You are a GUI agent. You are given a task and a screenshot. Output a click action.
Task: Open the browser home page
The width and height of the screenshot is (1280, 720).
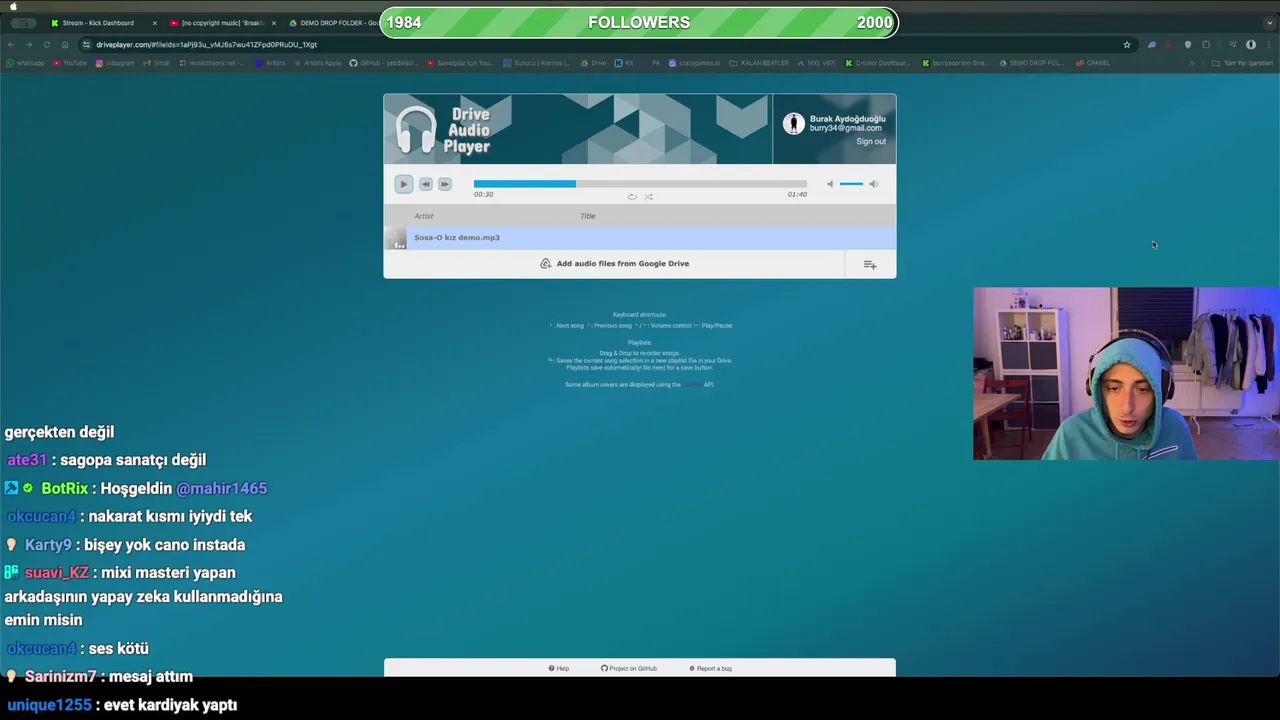pyautogui.click(x=64, y=45)
